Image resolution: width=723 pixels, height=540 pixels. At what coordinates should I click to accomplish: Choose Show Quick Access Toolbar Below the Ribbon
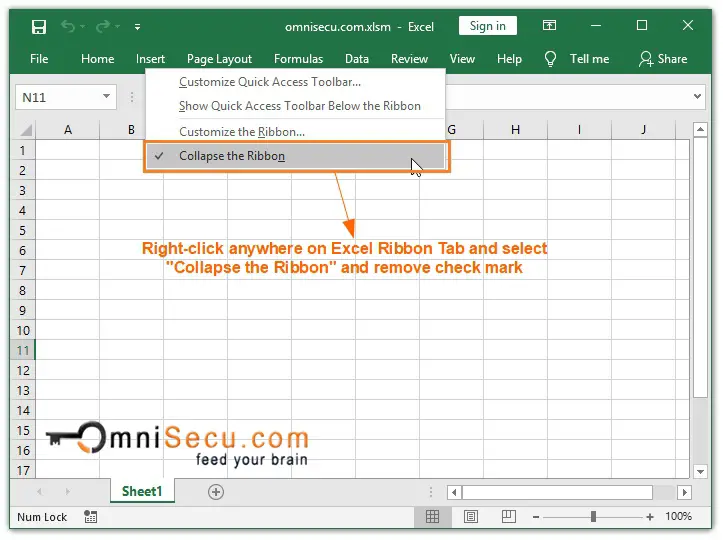coord(295,106)
